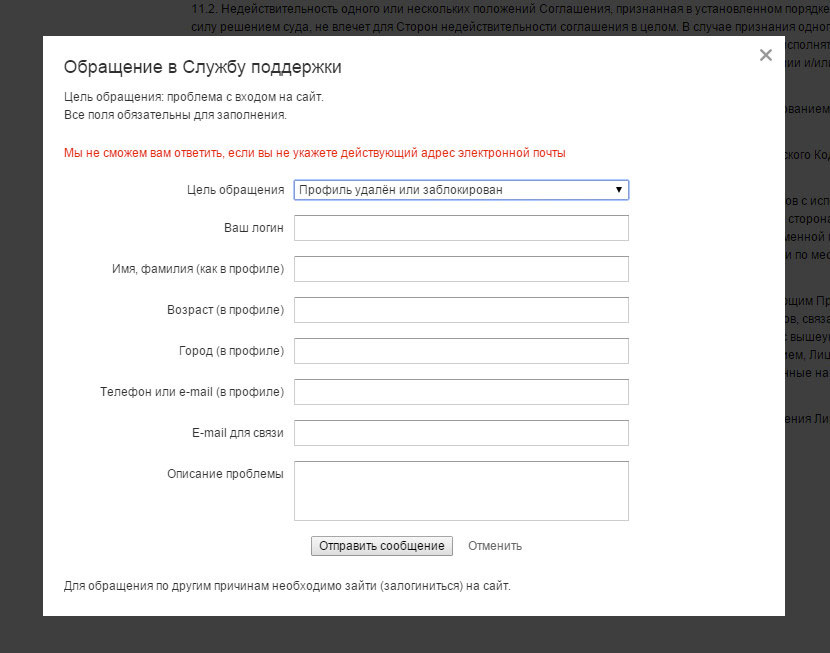Click the 'Описание проблемы' label
Screen dimensions: 830x653
coord(225,473)
